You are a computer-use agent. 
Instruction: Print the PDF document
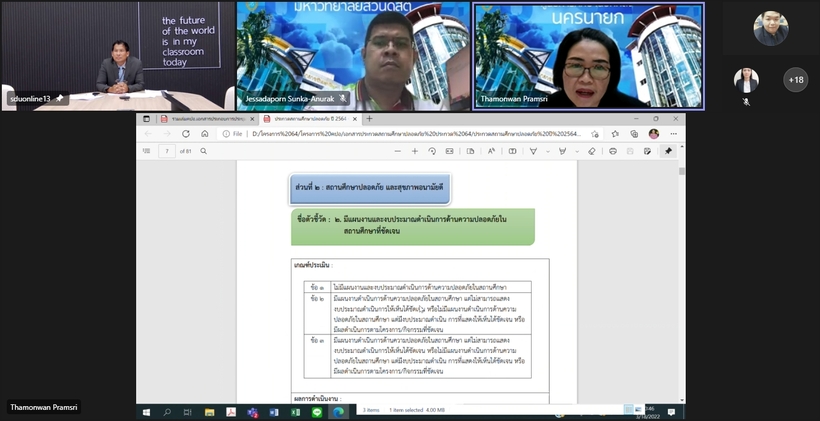[613, 151]
